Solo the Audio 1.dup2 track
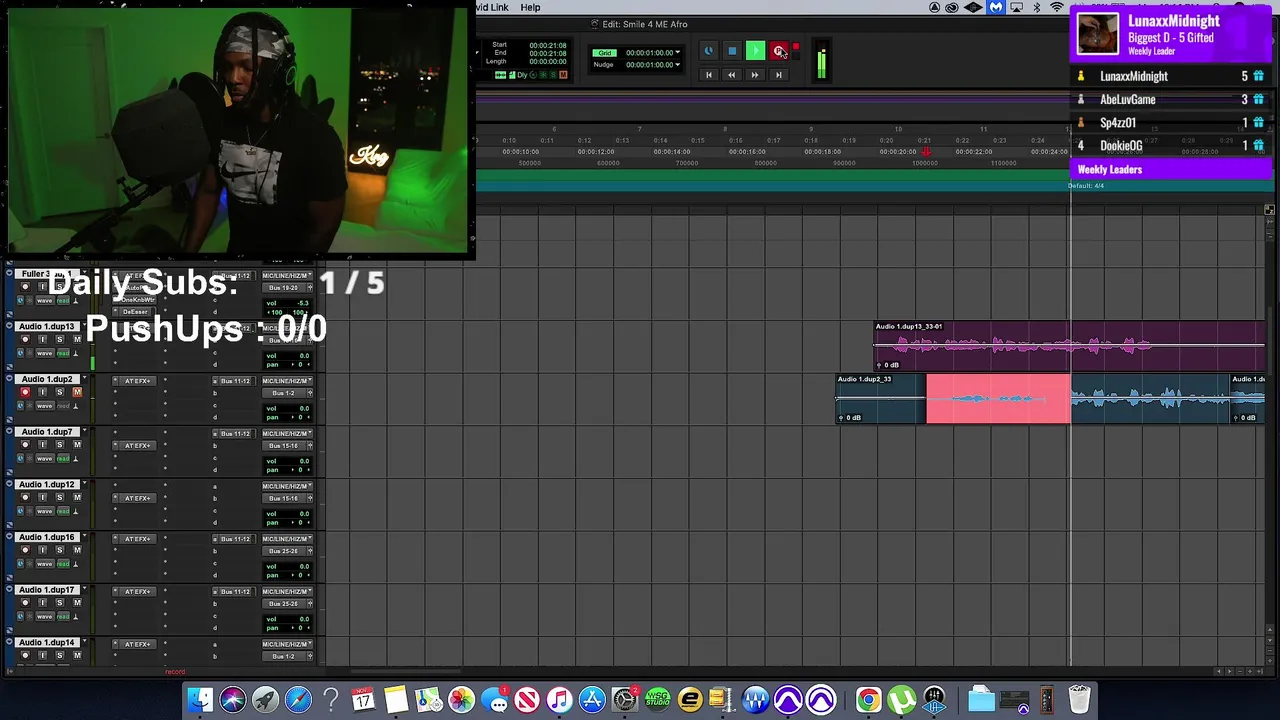1280x720 pixels. (59, 392)
